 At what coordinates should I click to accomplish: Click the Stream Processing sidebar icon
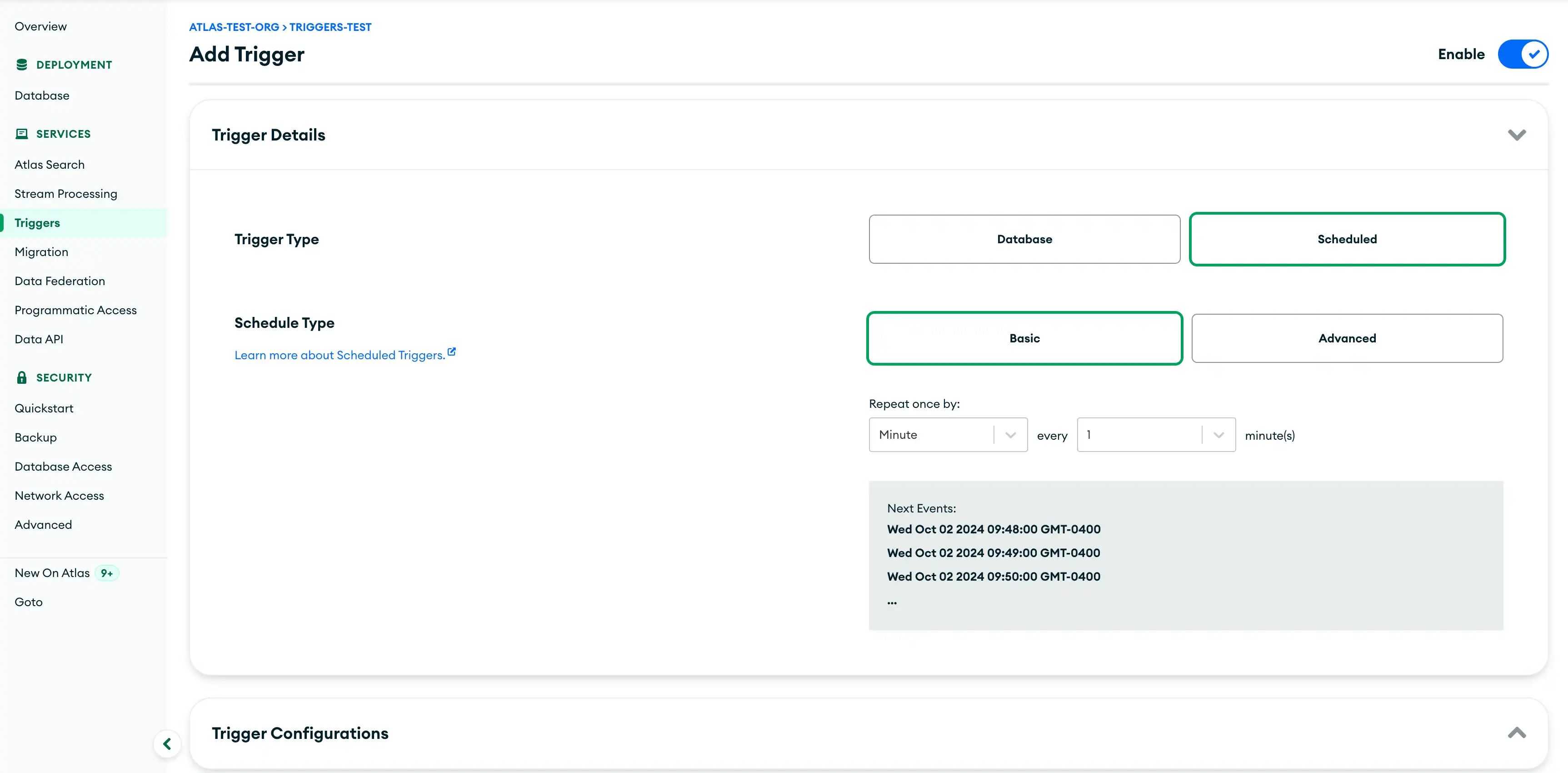click(66, 193)
